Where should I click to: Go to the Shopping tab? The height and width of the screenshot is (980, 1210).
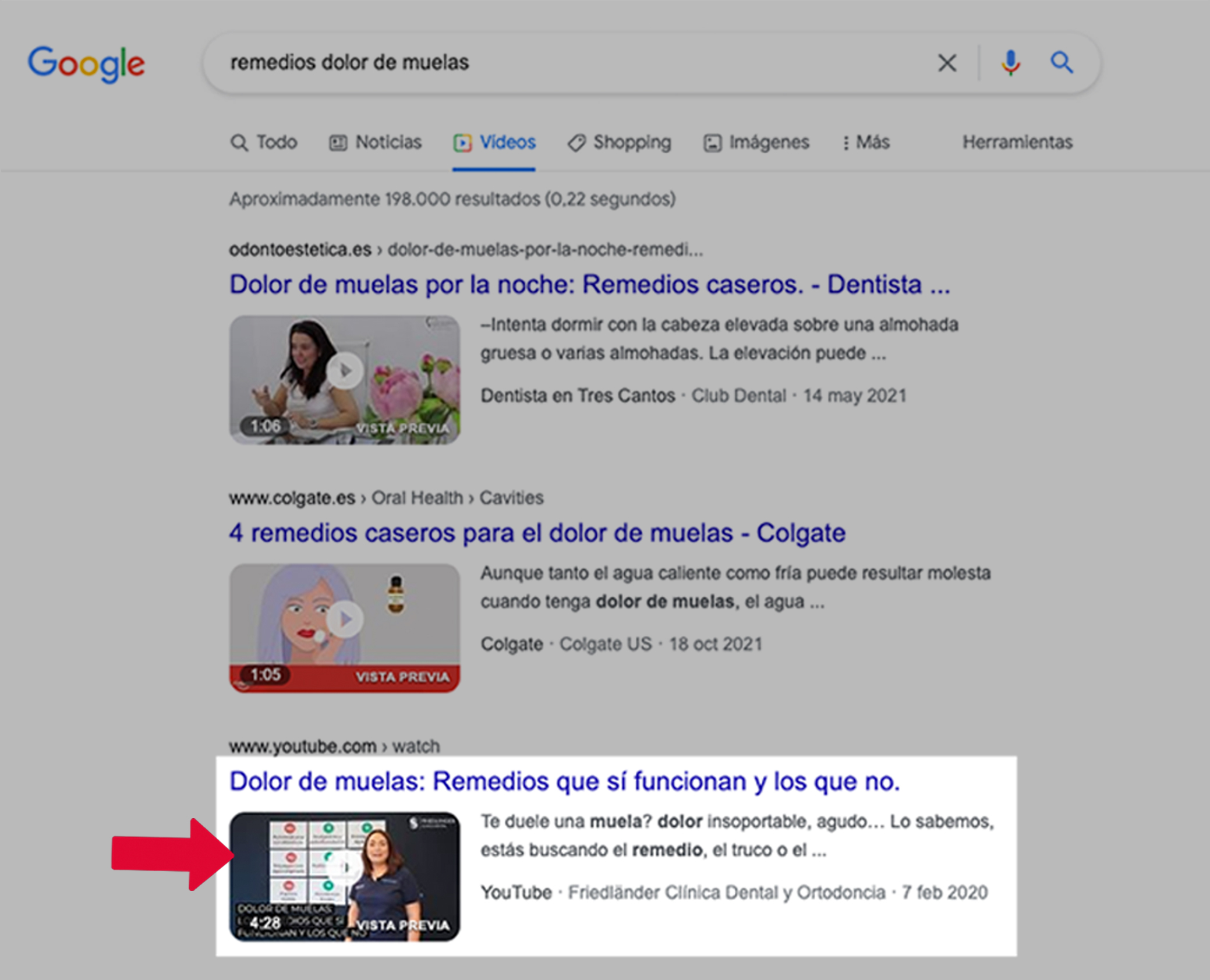(x=620, y=142)
